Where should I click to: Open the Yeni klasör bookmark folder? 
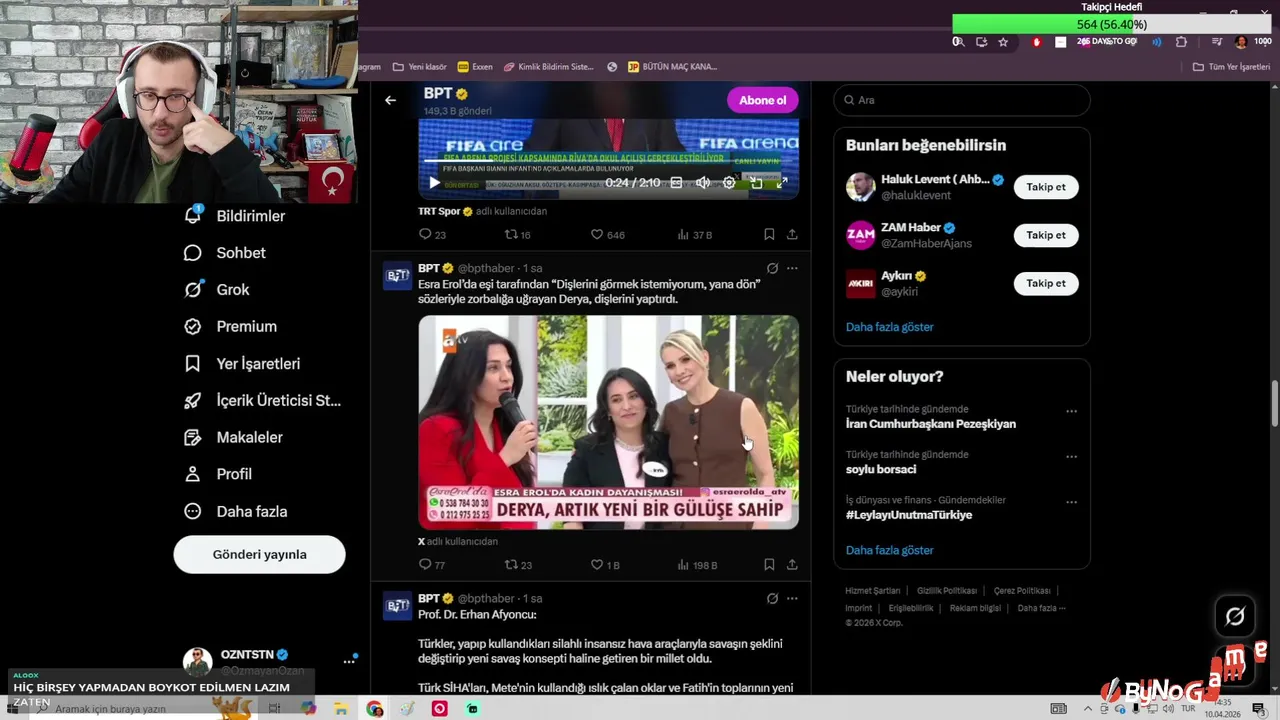pyautogui.click(x=419, y=67)
